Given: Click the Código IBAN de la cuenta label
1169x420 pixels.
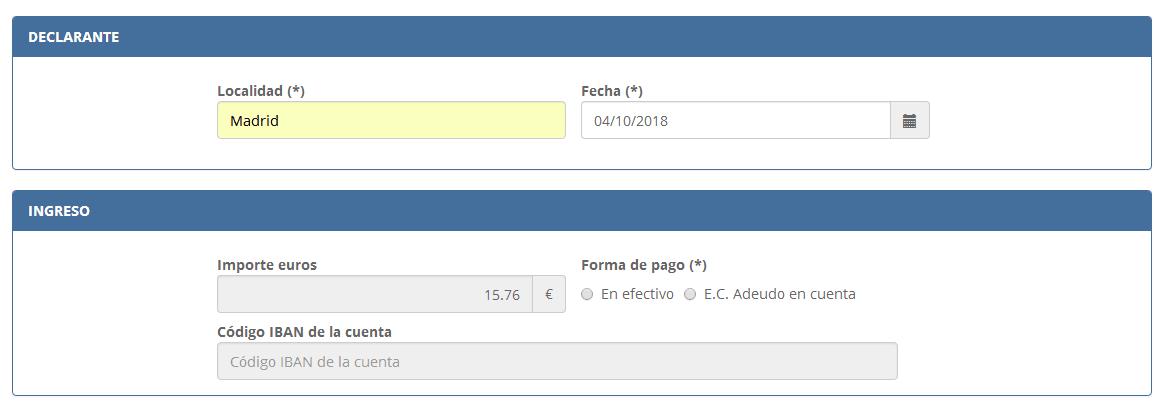Looking at the screenshot, I should click(x=304, y=332).
